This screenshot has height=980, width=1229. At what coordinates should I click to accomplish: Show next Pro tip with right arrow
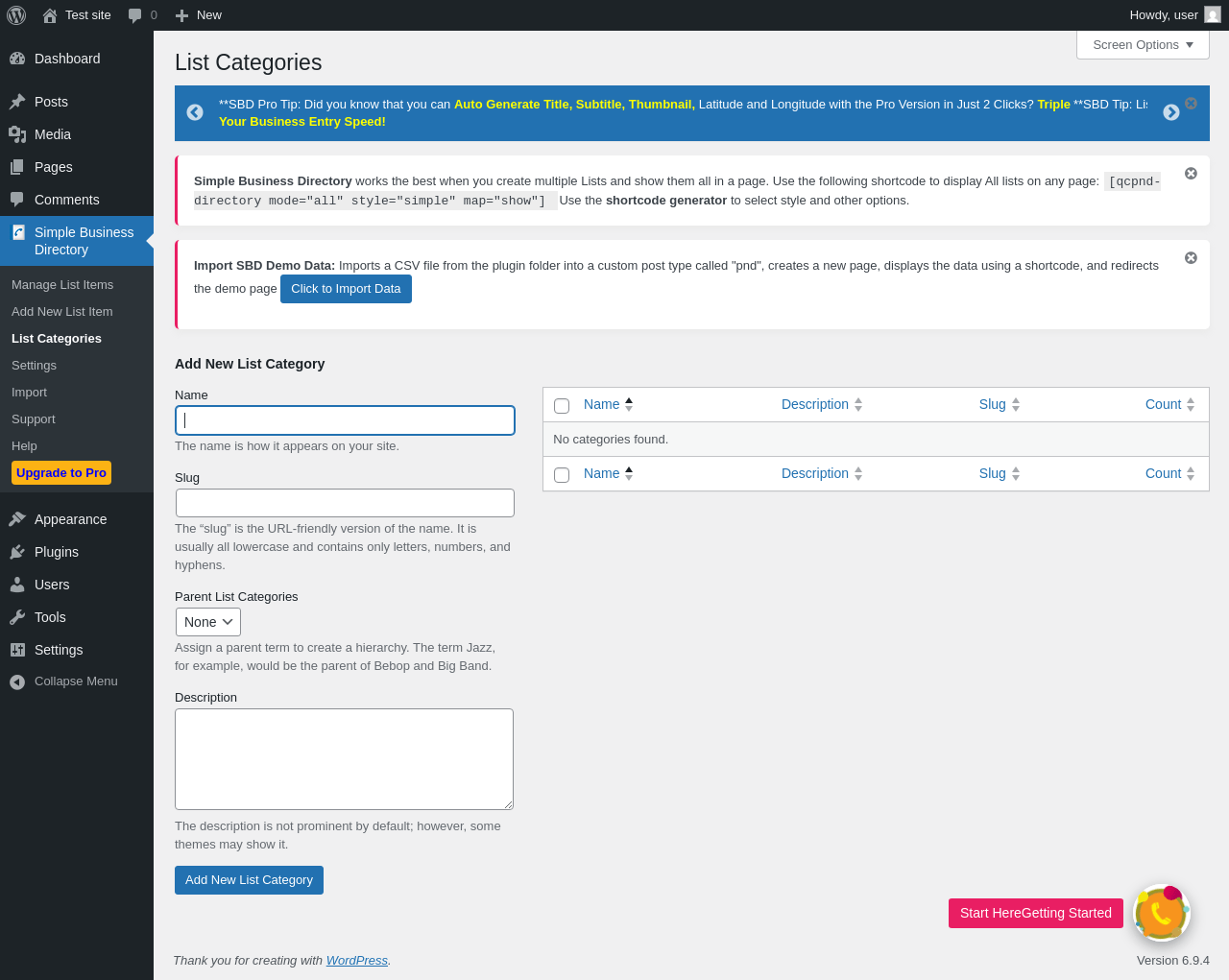click(1171, 112)
